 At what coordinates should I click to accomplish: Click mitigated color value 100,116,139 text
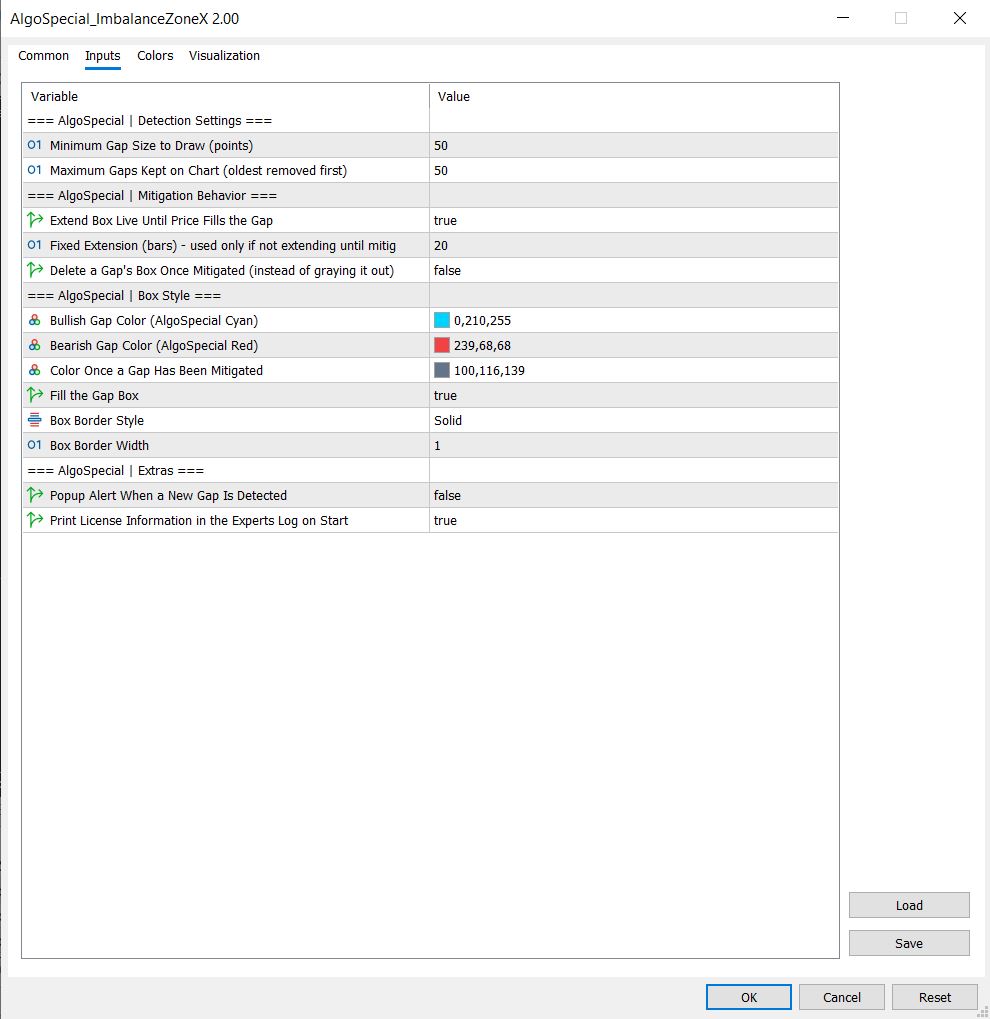[x=489, y=370]
